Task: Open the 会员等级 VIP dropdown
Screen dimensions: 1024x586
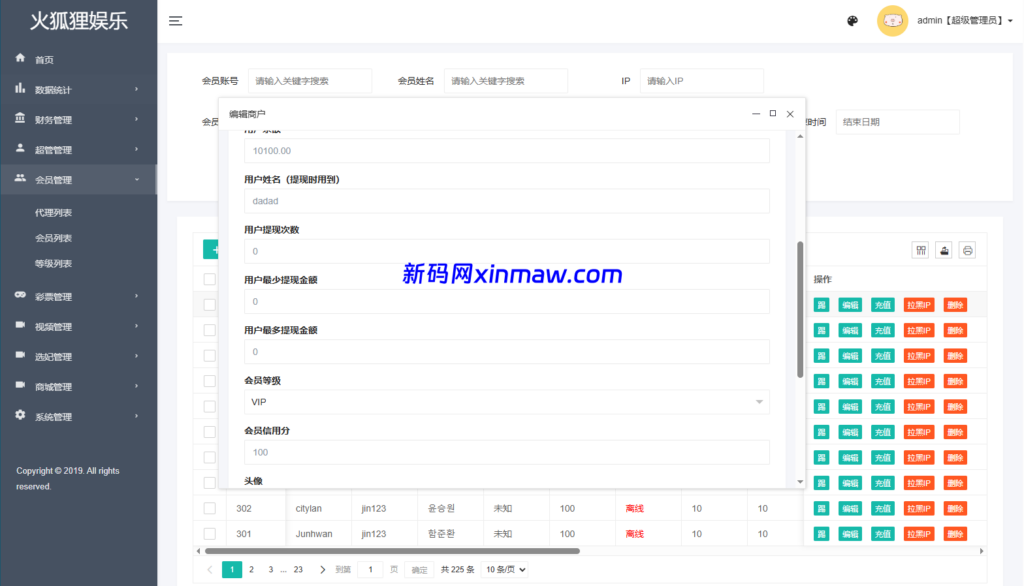Action: click(507, 402)
